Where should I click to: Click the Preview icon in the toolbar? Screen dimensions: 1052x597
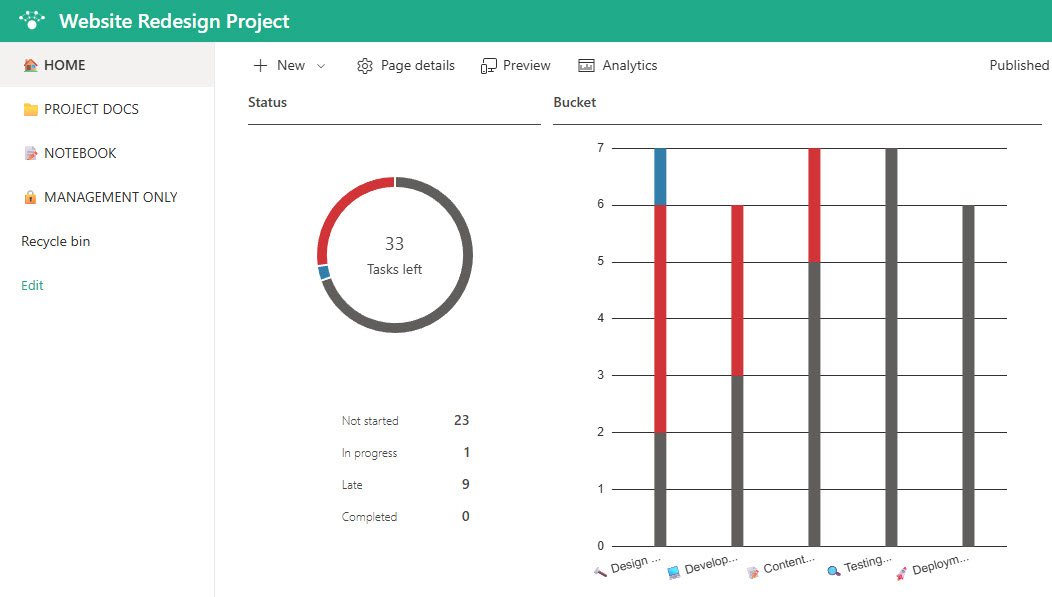click(x=489, y=65)
